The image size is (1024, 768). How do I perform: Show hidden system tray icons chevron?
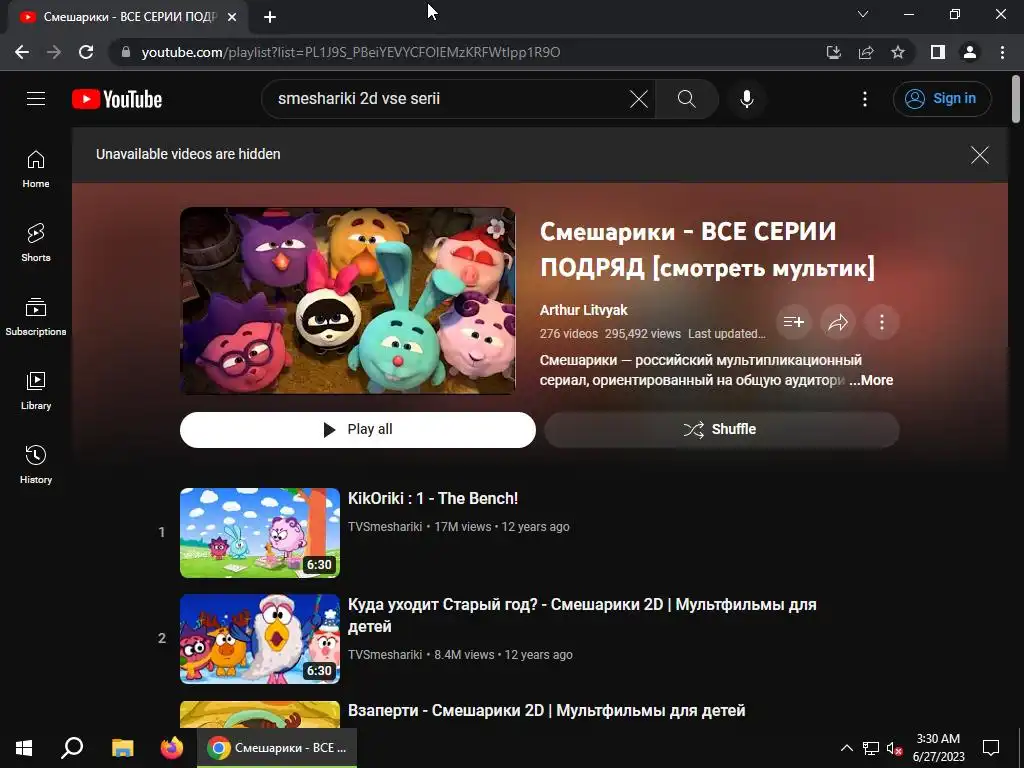click(x=846, y=748)
